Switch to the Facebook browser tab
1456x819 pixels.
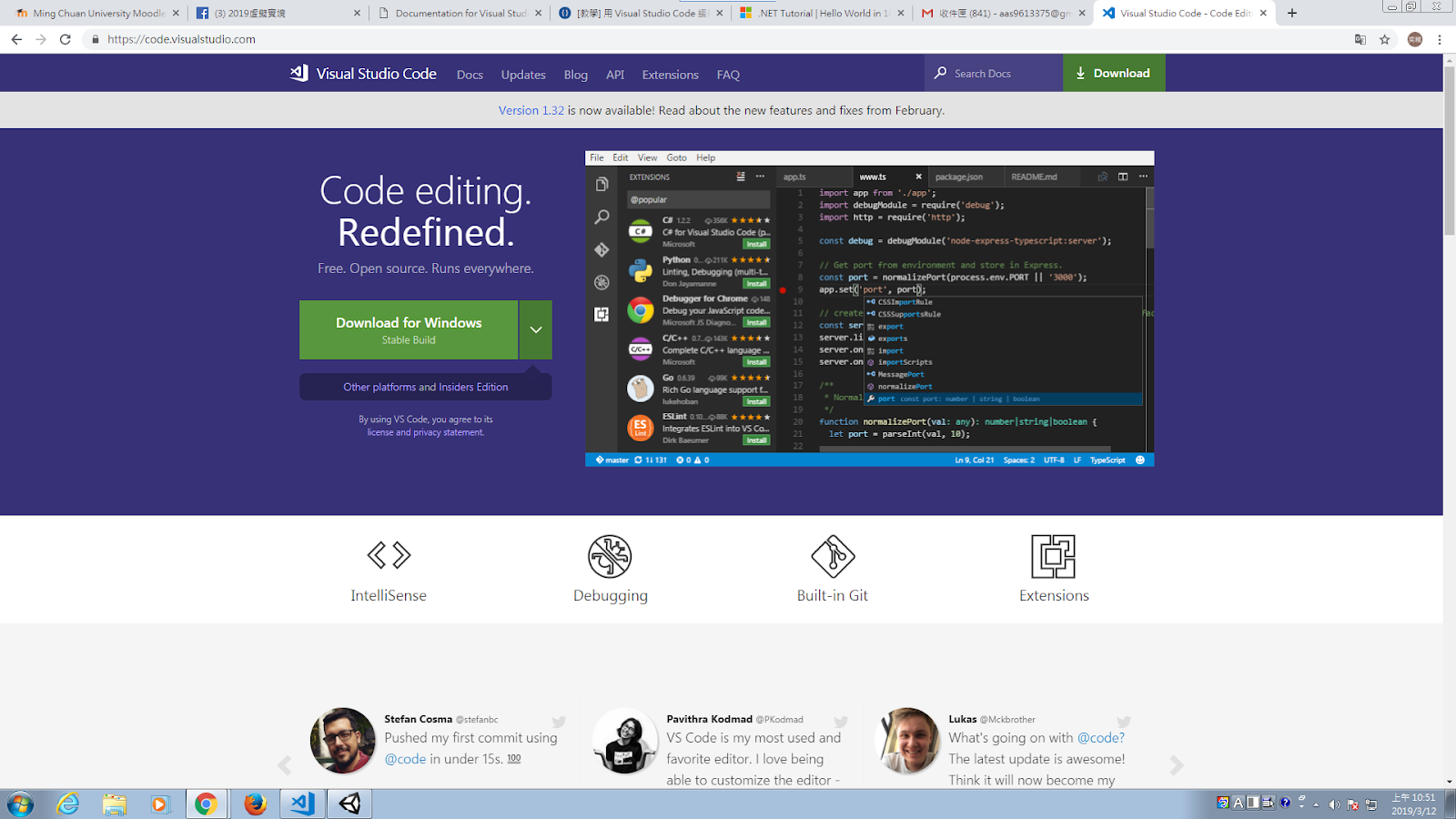278,14
